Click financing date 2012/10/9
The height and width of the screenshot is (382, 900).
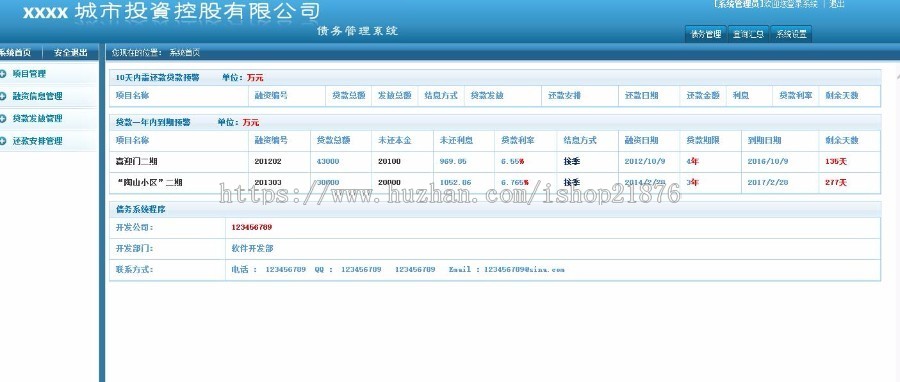pos(645,162)
